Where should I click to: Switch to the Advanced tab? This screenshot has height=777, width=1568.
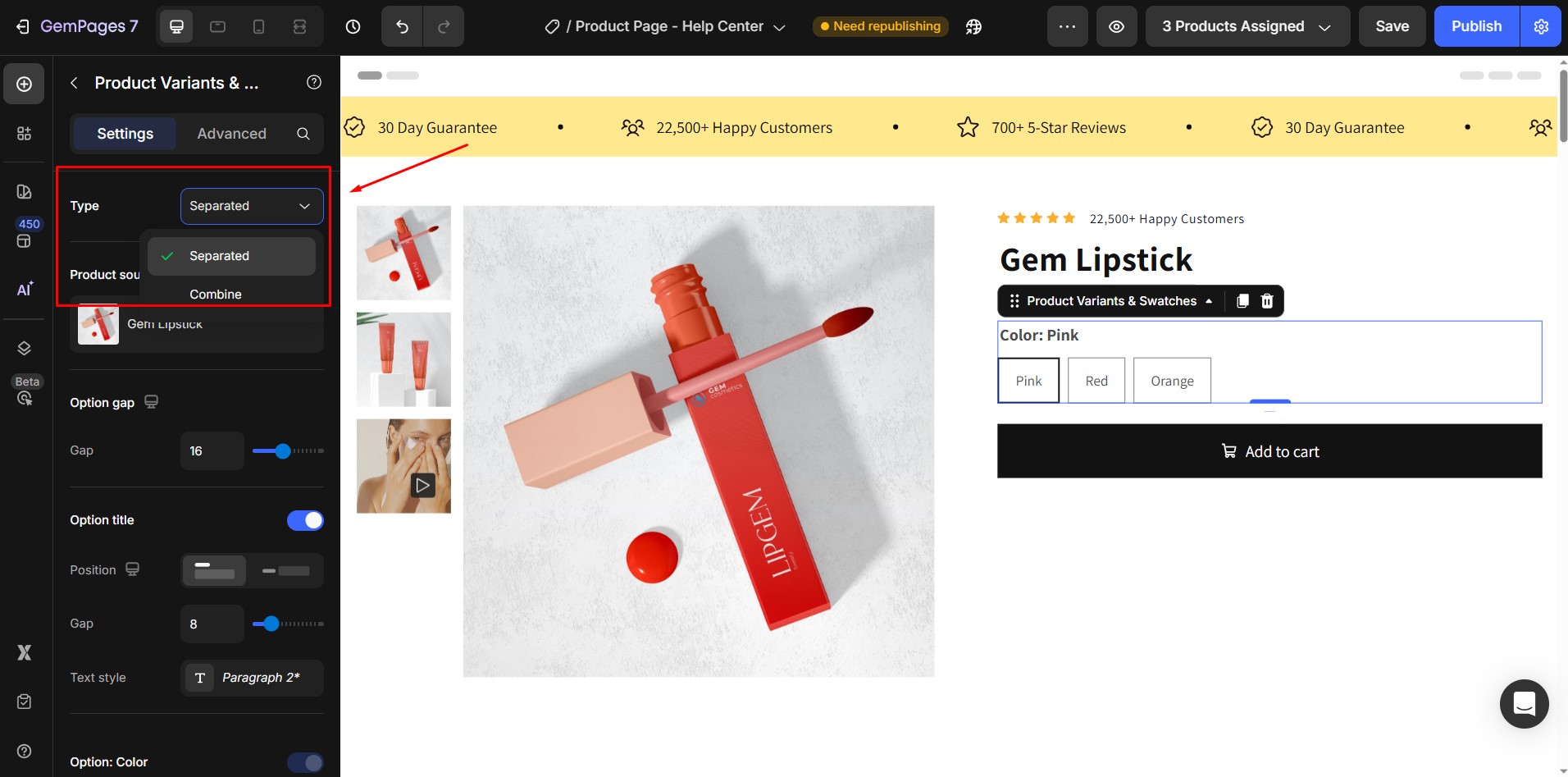coord(231,133)
